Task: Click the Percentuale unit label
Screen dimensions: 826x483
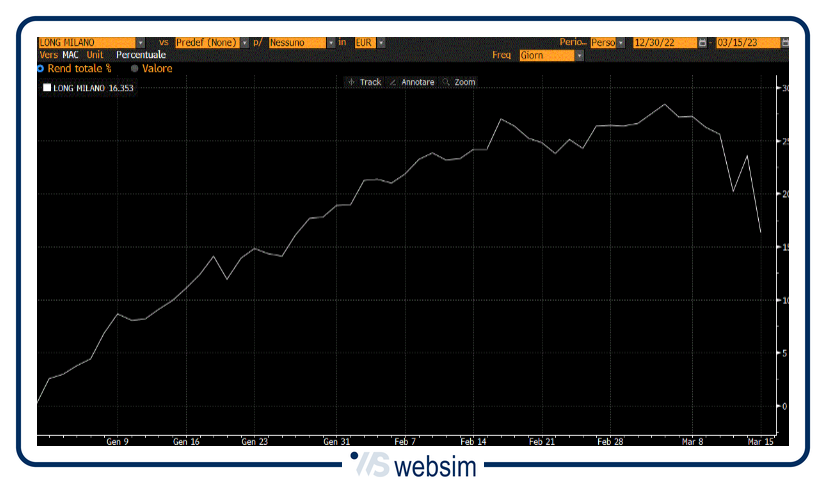Action: (x=140, y=56)
